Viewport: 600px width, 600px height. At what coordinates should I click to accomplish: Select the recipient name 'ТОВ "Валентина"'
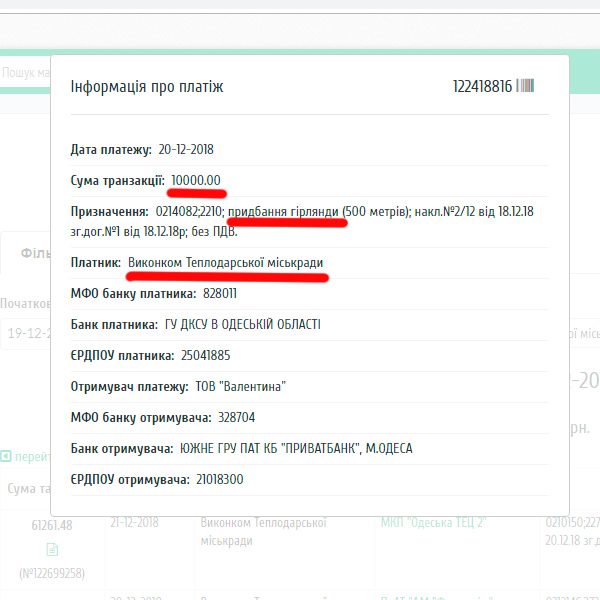(240, 386)
